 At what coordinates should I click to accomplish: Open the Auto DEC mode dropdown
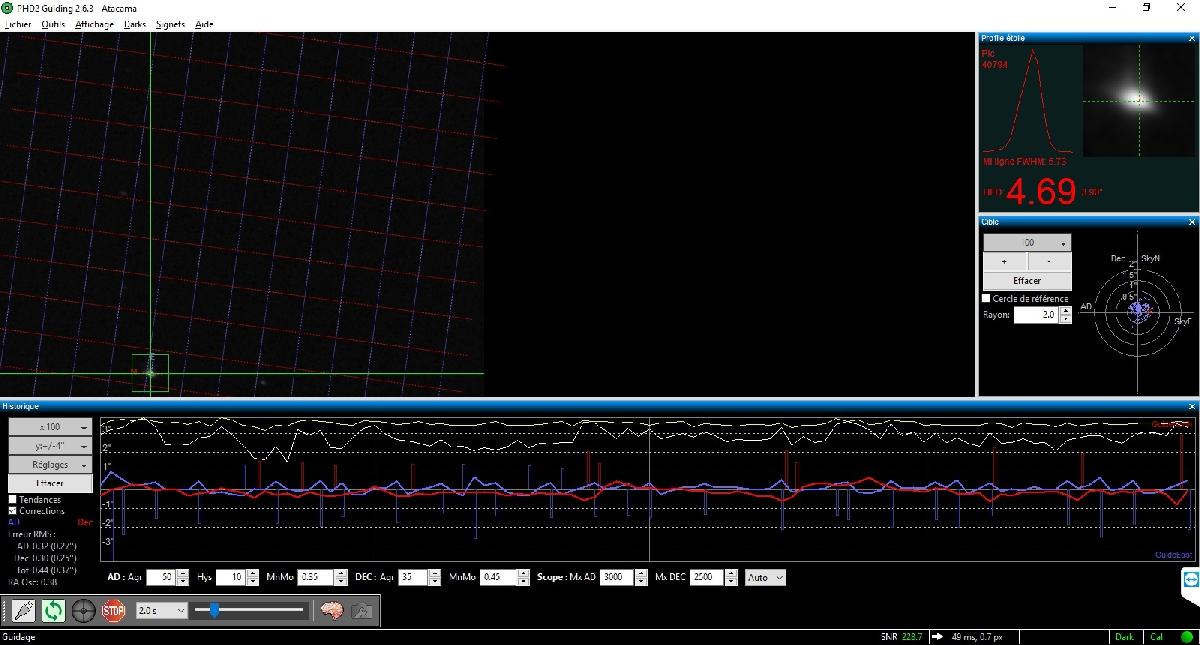[x=766, y=577]
